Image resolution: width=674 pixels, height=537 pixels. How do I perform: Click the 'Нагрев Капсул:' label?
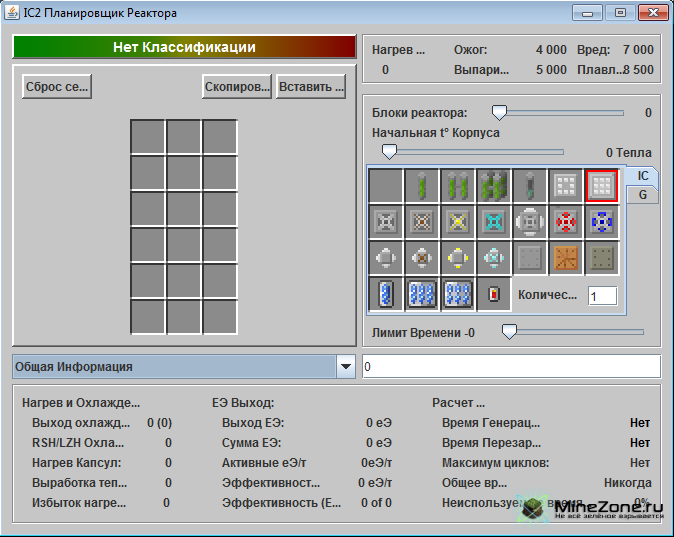point(77,463)
